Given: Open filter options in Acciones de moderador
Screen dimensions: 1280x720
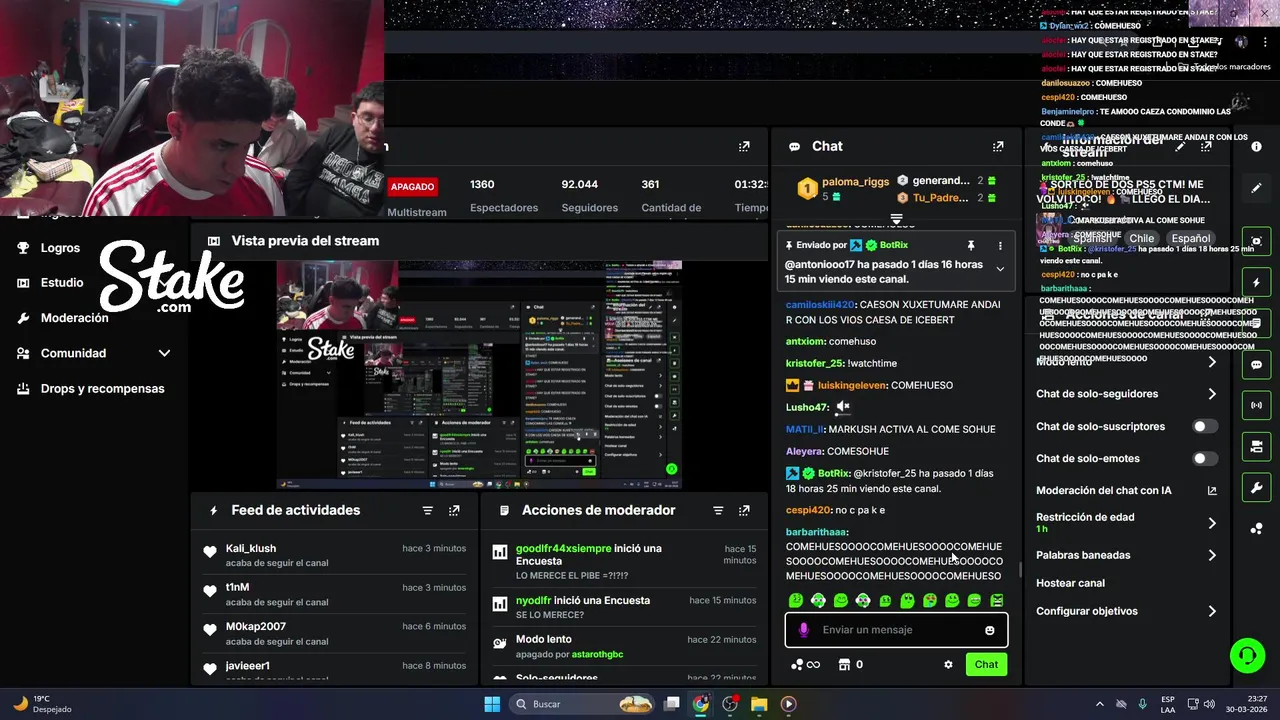Looking at the screenshot, I should click(718, 510).
